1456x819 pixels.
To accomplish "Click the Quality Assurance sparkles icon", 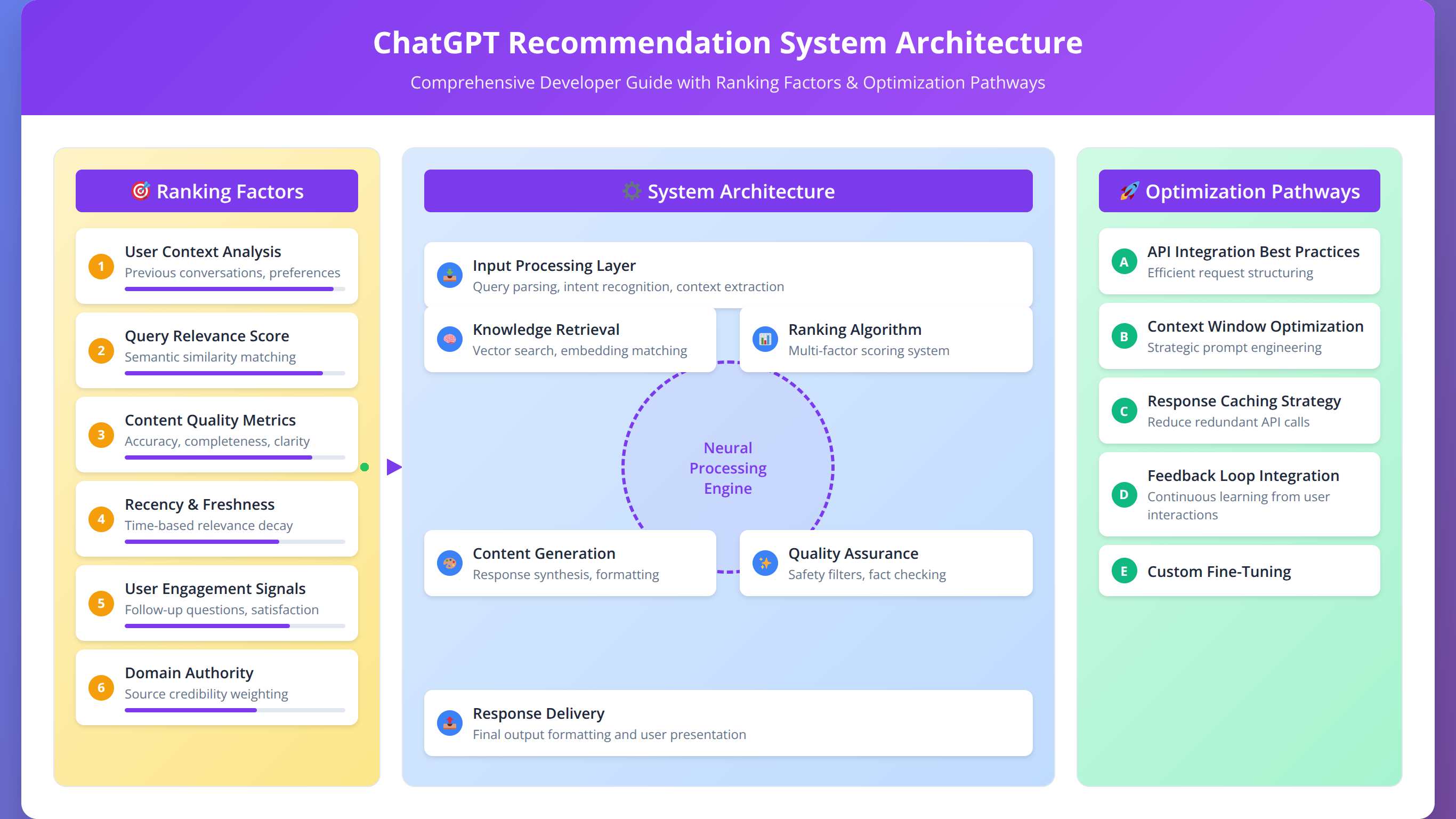I will coord(765,564).
